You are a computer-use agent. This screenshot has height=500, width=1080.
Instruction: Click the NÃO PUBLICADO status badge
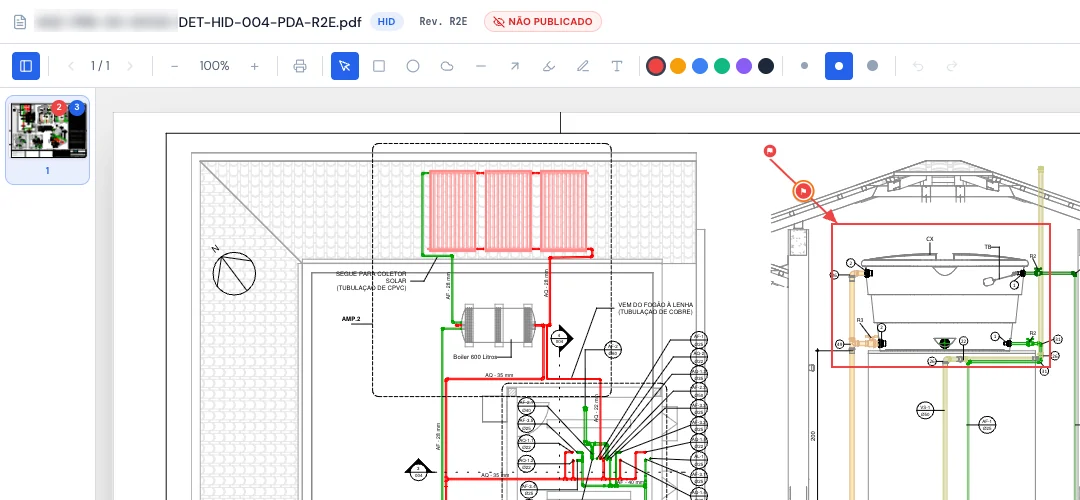point(543,21)
